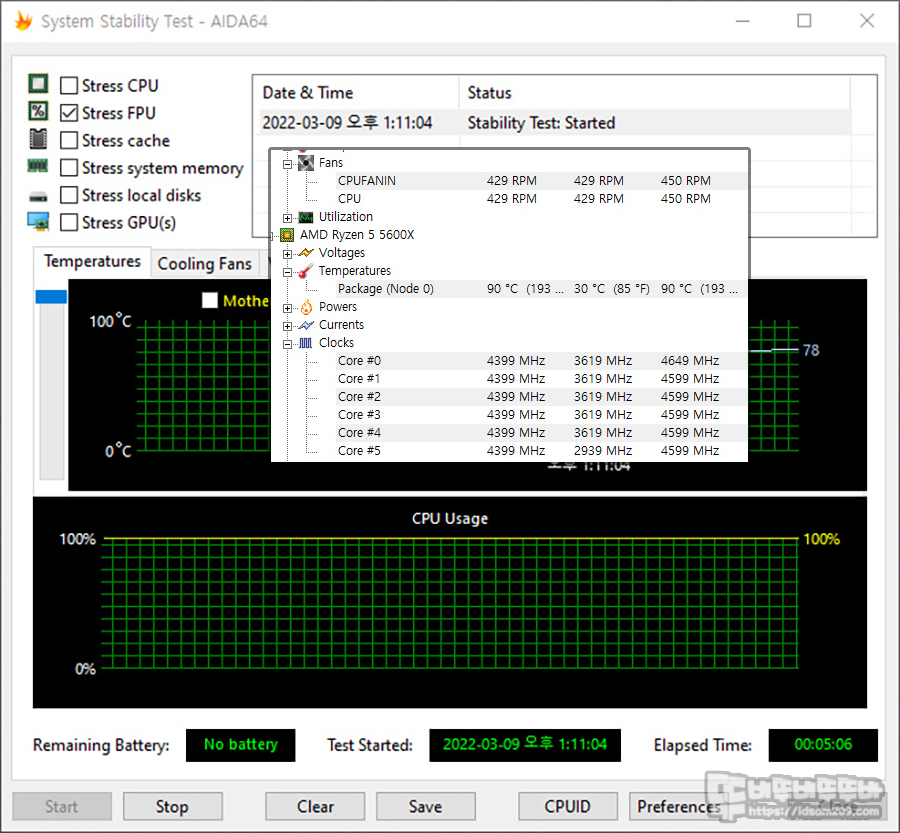900x833 pixels.
Task: Enable Stress system memory checkbox
Action: point(69,168)
